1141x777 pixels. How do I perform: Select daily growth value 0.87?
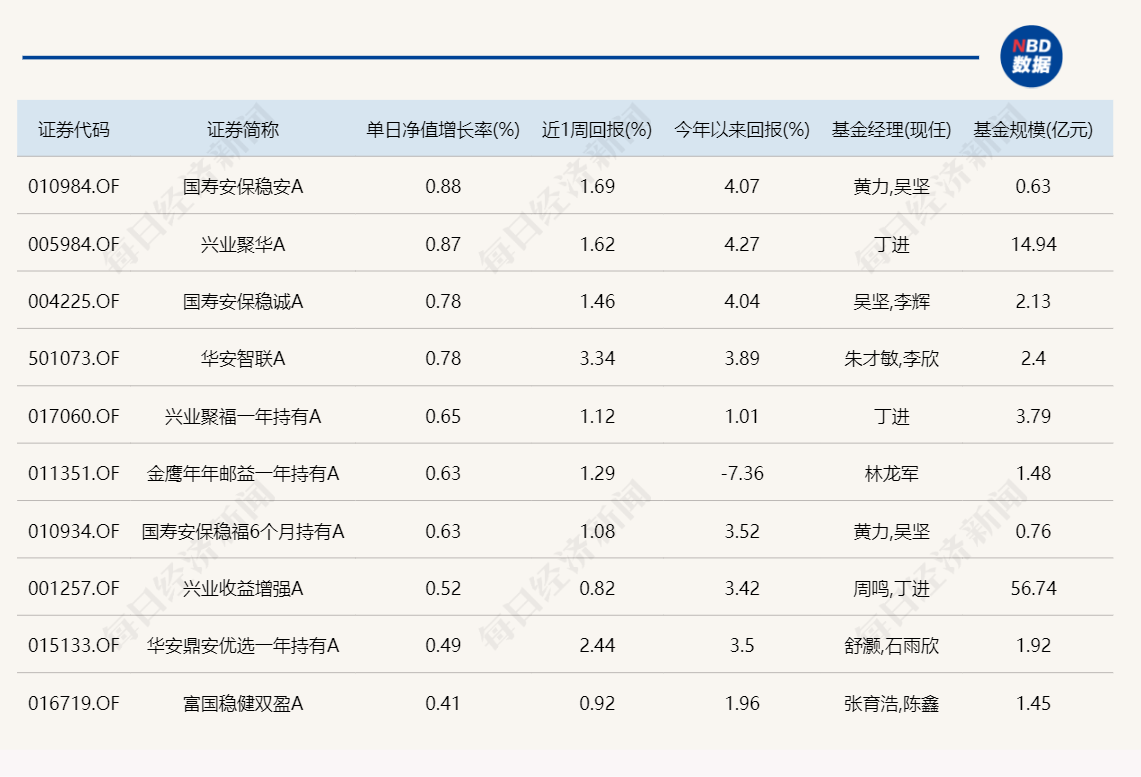click(x=442, y=244)
